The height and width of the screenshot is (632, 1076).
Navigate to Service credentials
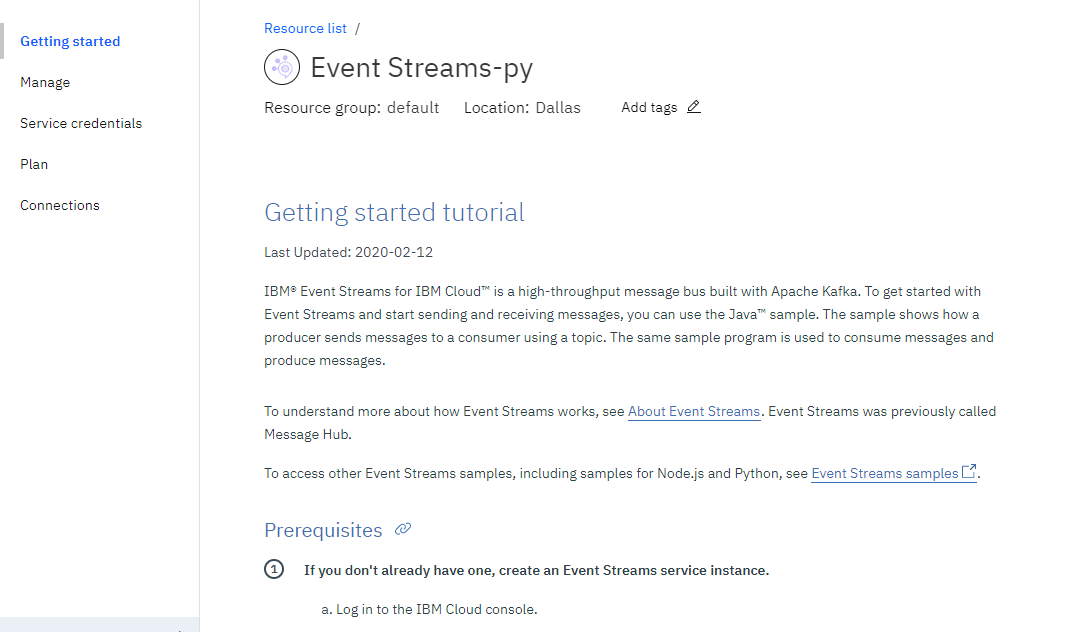81,123
